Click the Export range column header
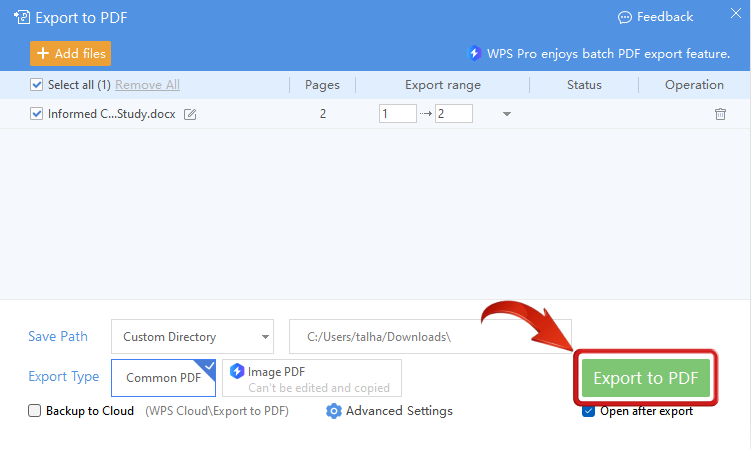 click(x=443, y=85)
